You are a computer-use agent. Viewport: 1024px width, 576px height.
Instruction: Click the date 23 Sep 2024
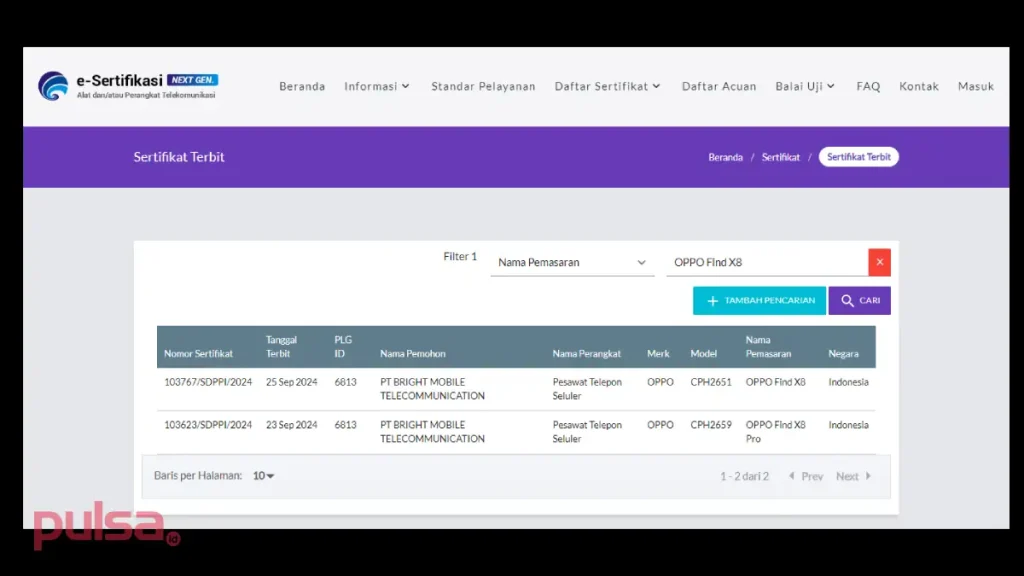(291, 425)
